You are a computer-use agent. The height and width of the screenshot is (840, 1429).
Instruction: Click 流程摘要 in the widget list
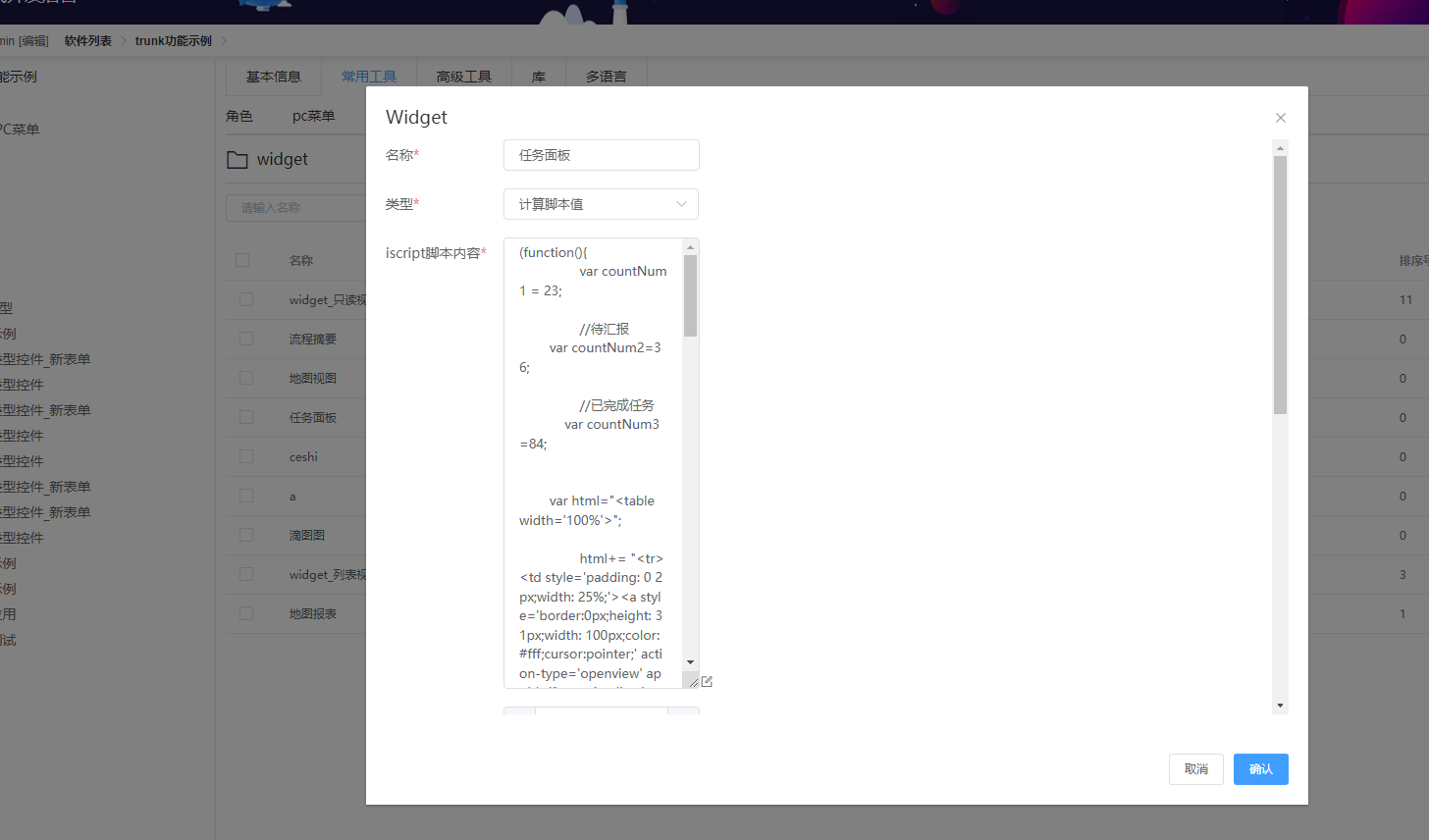point(313,339)
